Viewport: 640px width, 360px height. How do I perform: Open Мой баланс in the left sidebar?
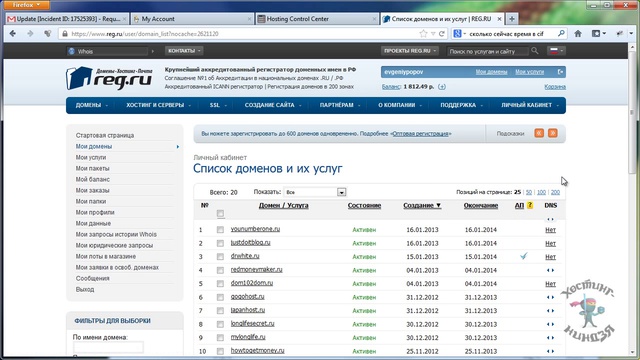click(92, 179)
